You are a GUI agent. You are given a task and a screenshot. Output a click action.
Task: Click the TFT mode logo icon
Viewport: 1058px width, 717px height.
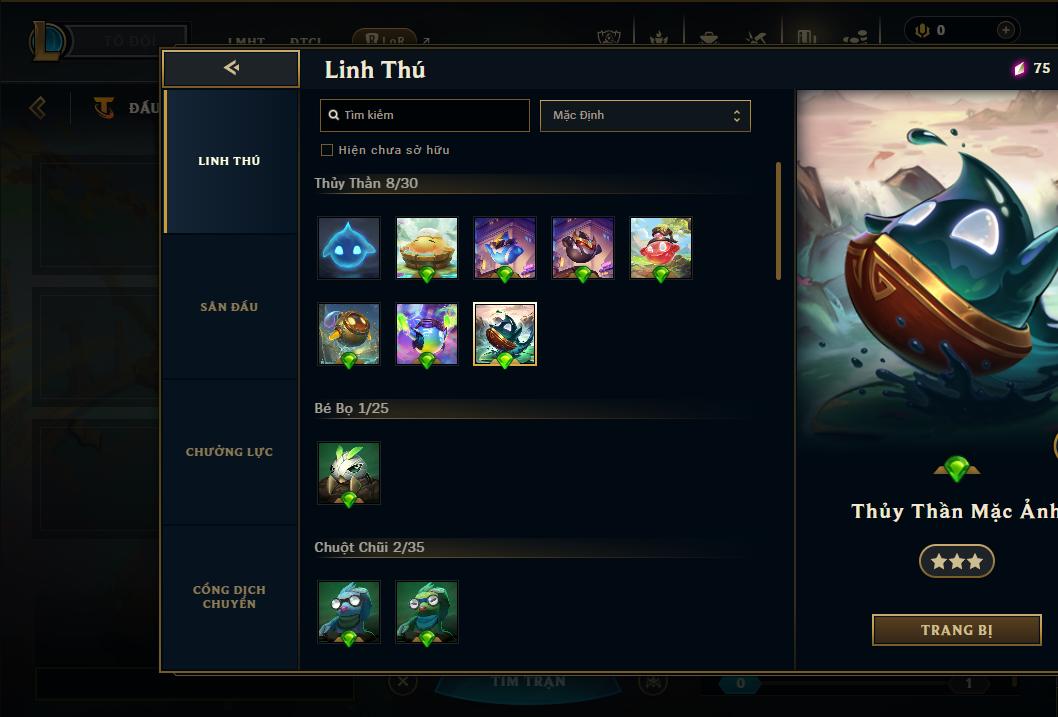(x=104, y=107)
